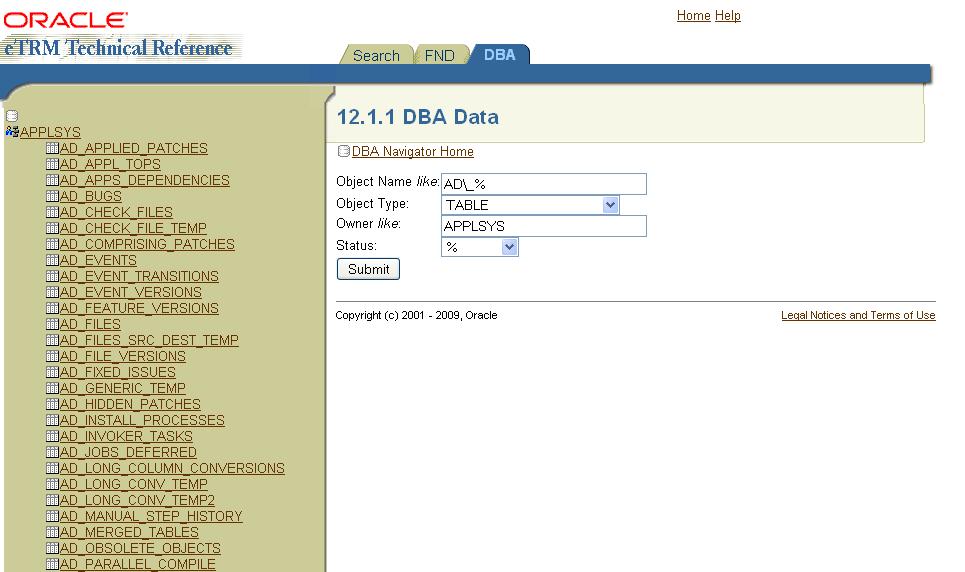Open the AD_PARALLEL_COMPILE table link
Viewport: 965px width, 572px height.
[x=138, y=565]
